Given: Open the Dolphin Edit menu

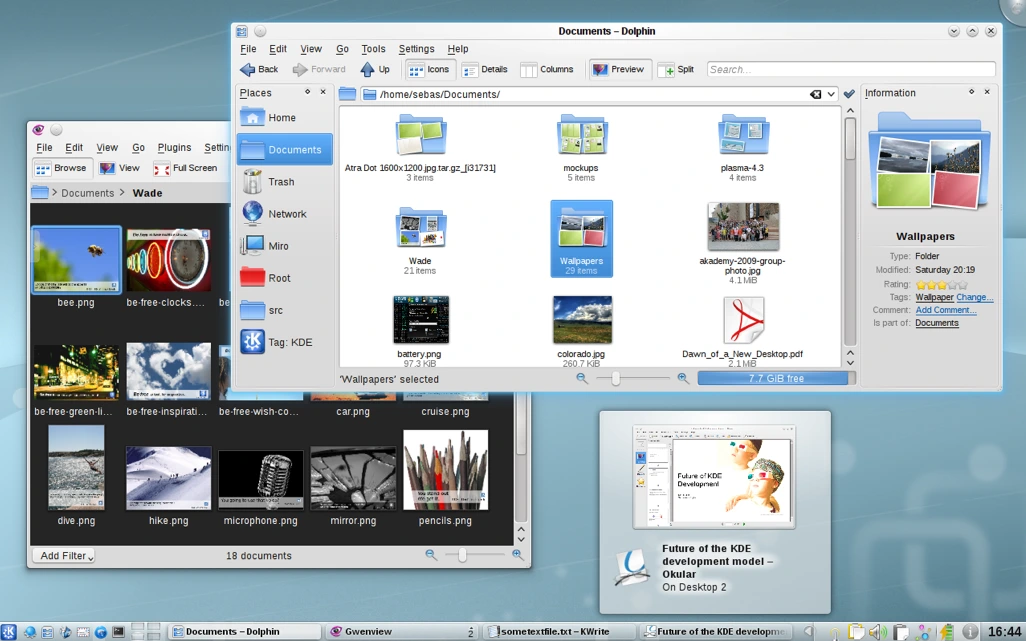Looking at the screenshot, I should pyautogui.click(x=277, y=49).
